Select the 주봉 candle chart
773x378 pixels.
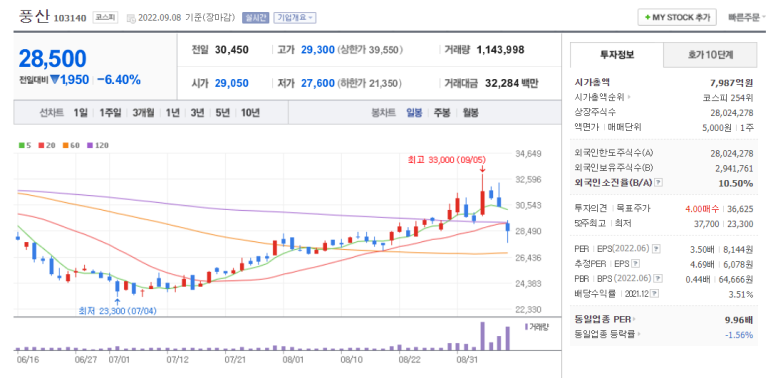click(442, 113)
